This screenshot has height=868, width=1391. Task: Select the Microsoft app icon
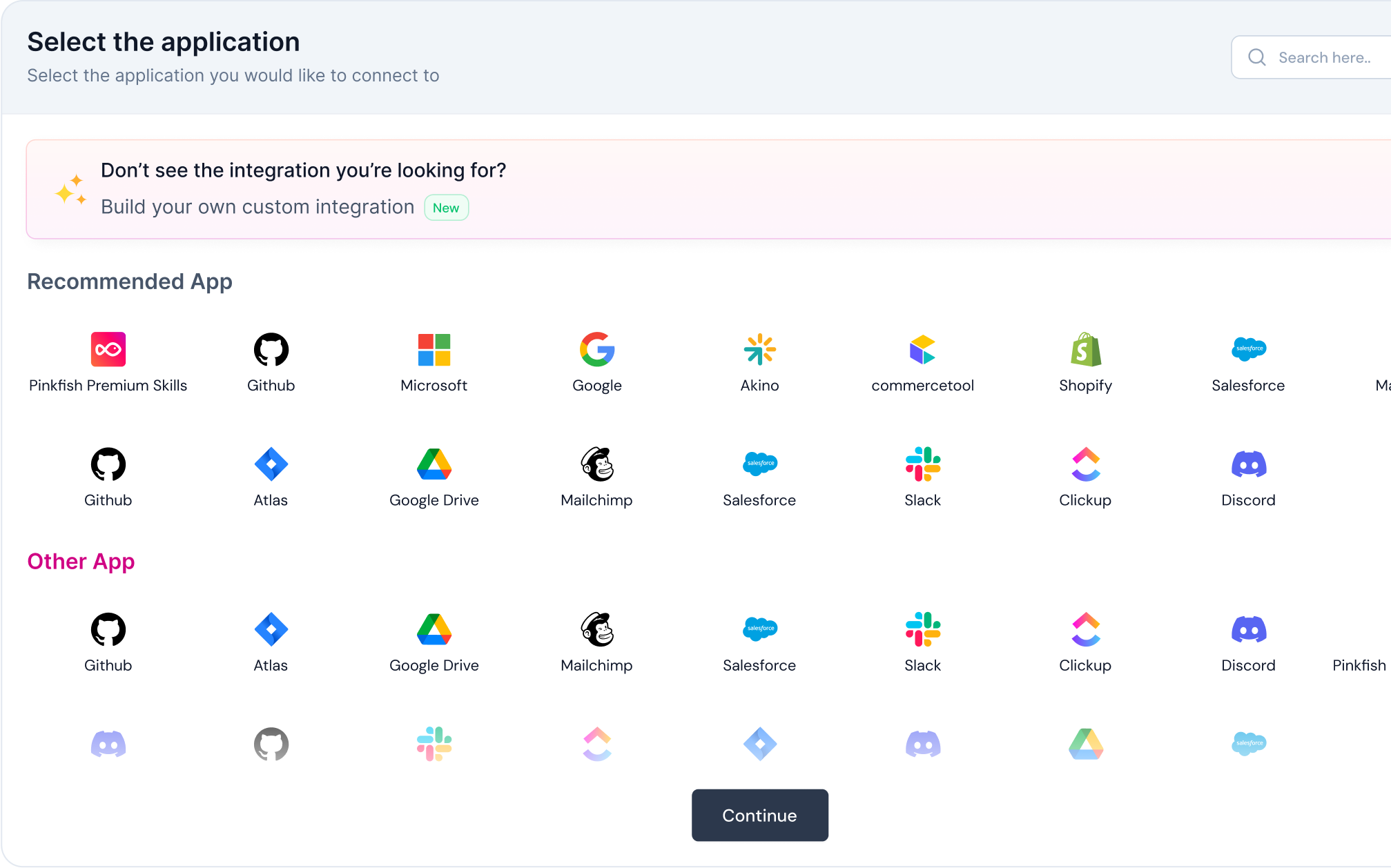pyautogui.click(x=434, y=349)
